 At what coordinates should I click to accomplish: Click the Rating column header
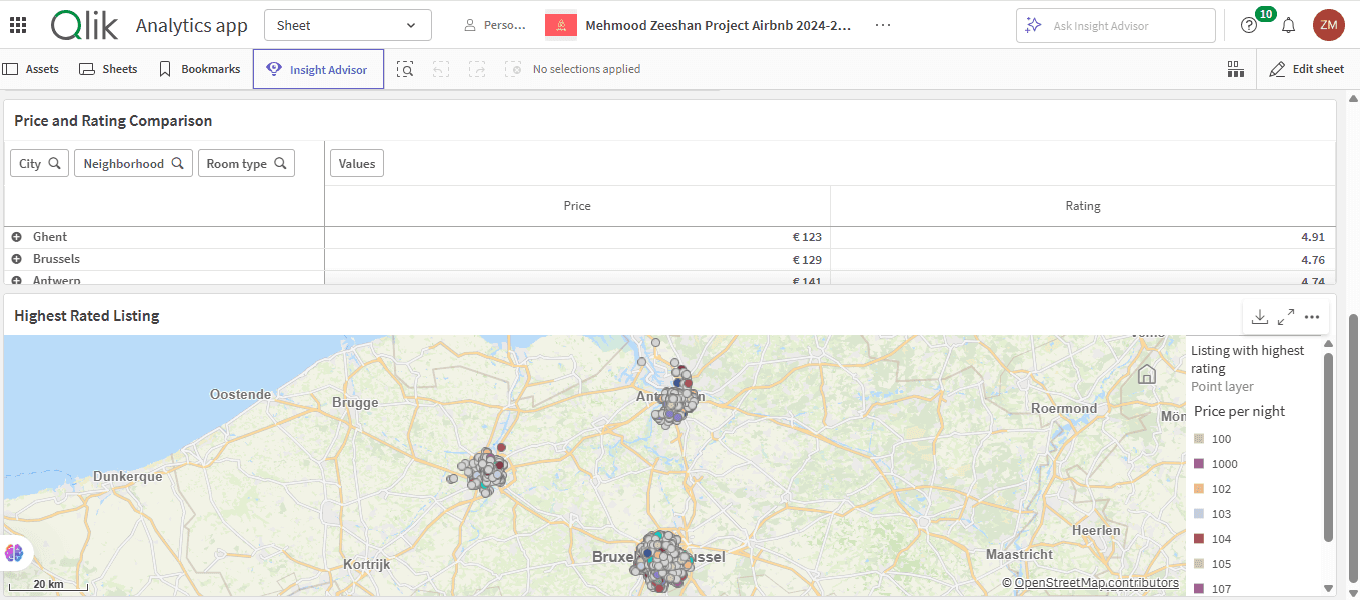(1083, 206)
